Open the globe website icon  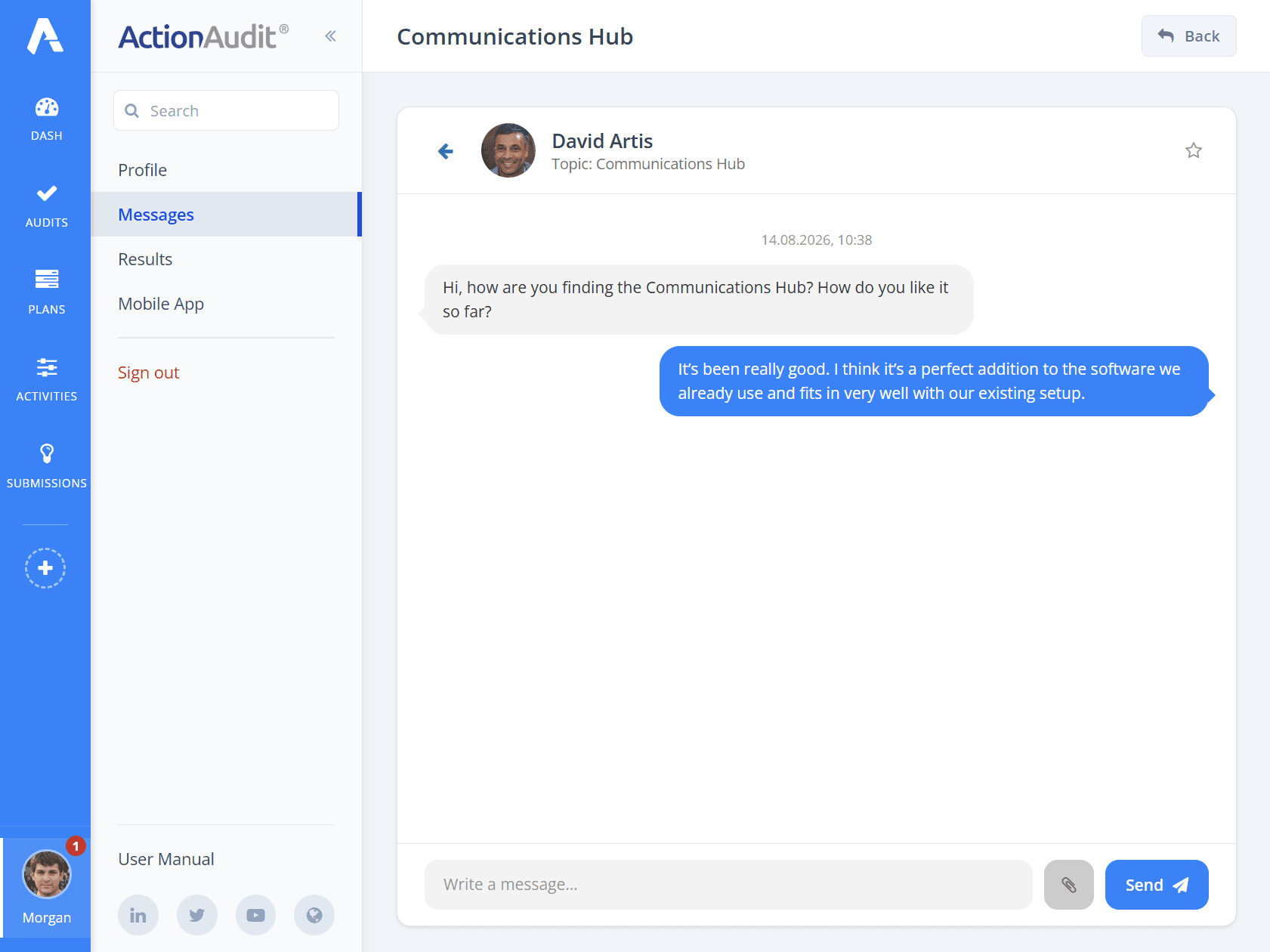click(314, 915)
